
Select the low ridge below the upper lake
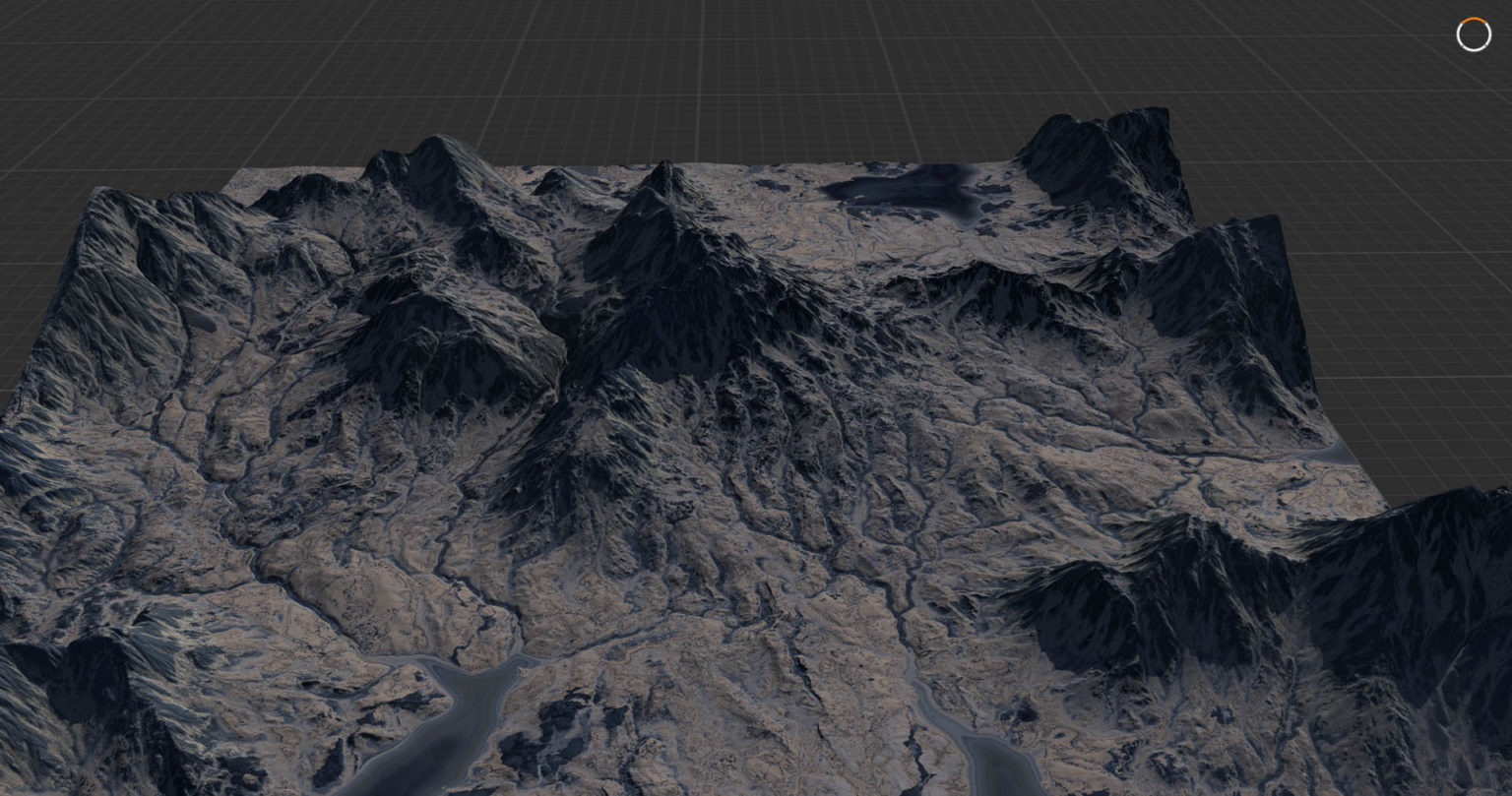(x=984, y=285)
